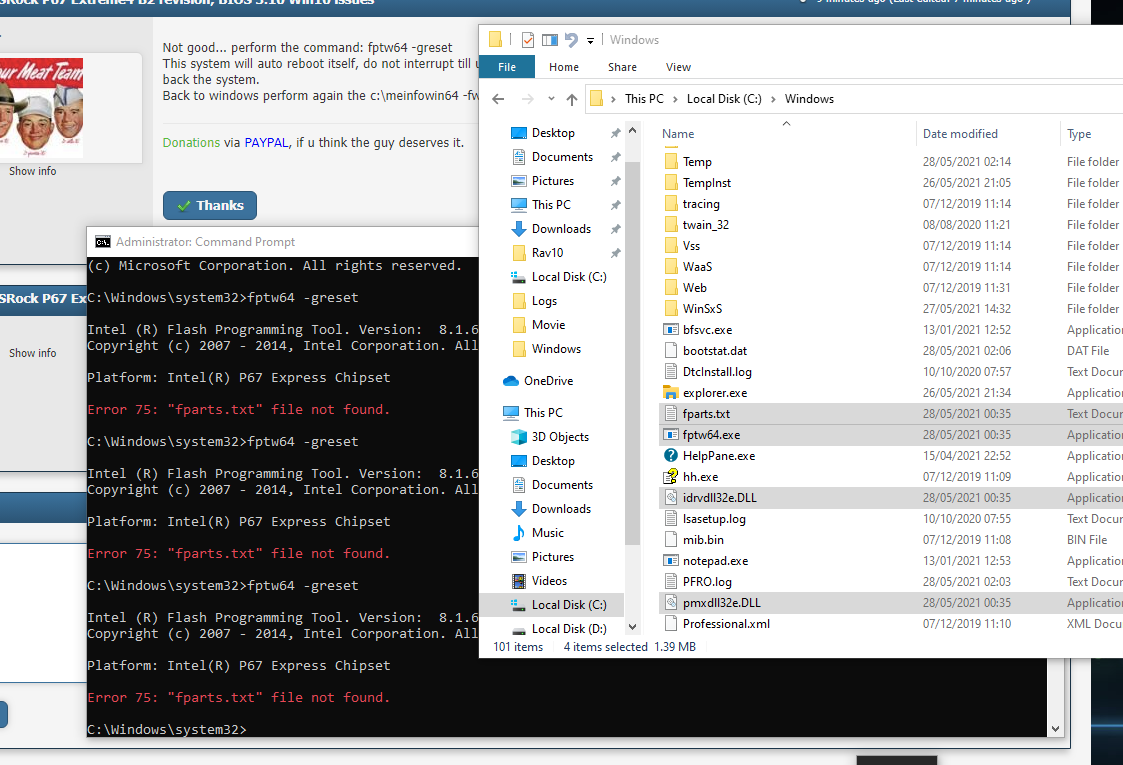Switch to the View ribbon tab
Image resolution: width=1123 pixels, height=765 pixels.
(678, 67)
